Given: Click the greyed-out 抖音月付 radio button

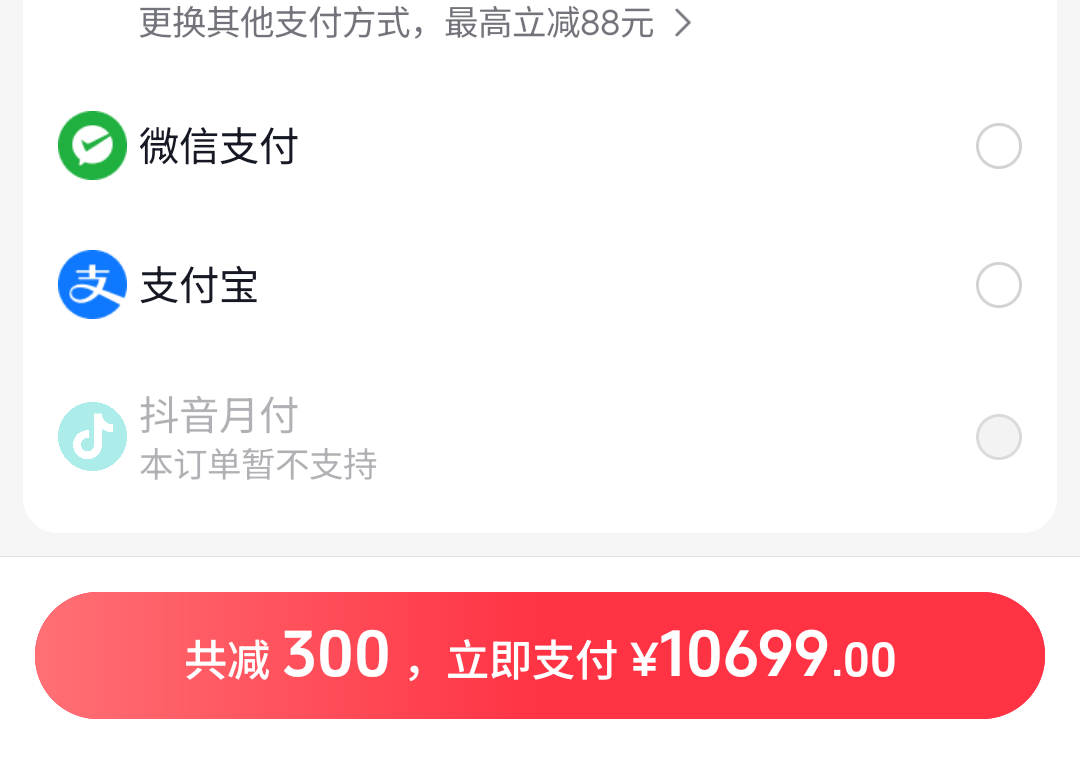Looking at the screenshot, I should click(998, 437).
